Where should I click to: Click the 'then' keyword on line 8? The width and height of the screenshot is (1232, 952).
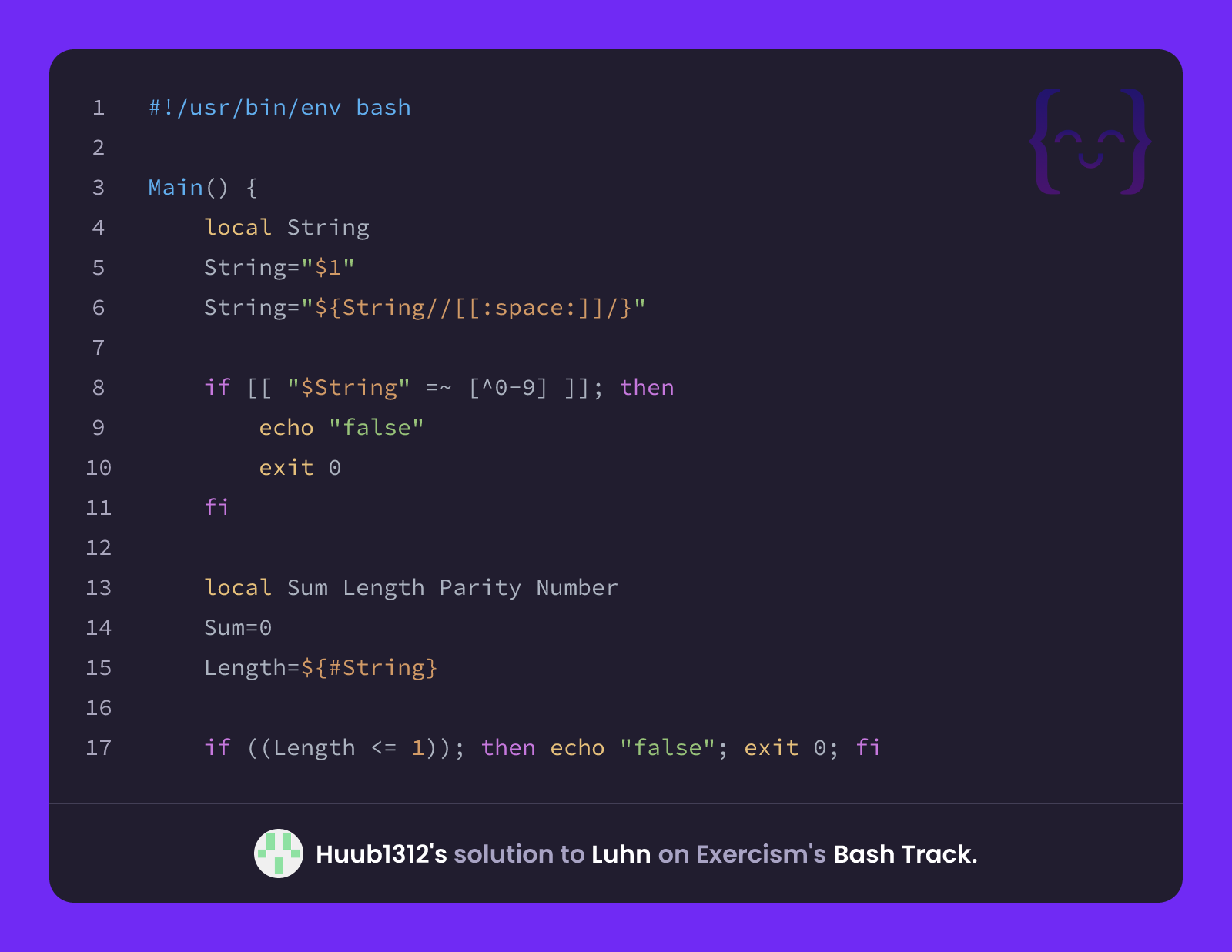pos(647,388)
